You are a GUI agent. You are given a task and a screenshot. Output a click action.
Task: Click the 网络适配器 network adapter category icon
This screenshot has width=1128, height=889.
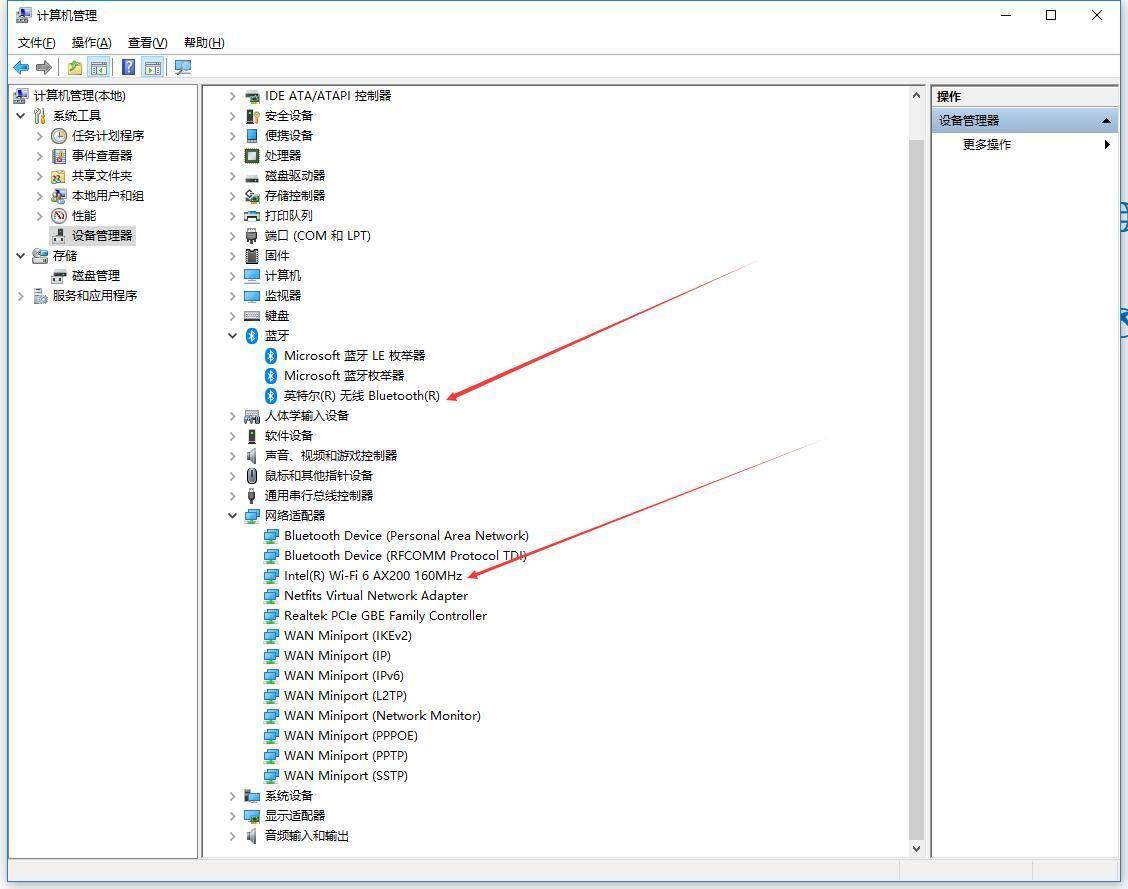[x=252, y=516]
